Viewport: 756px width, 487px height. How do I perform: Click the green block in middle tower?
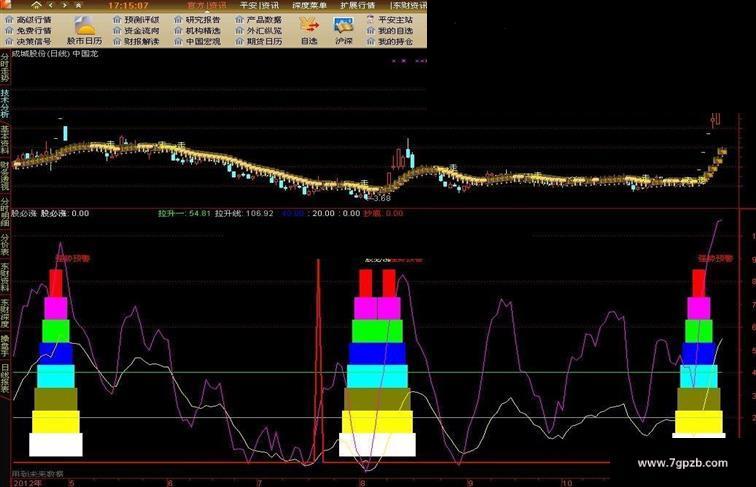point(377,331)
